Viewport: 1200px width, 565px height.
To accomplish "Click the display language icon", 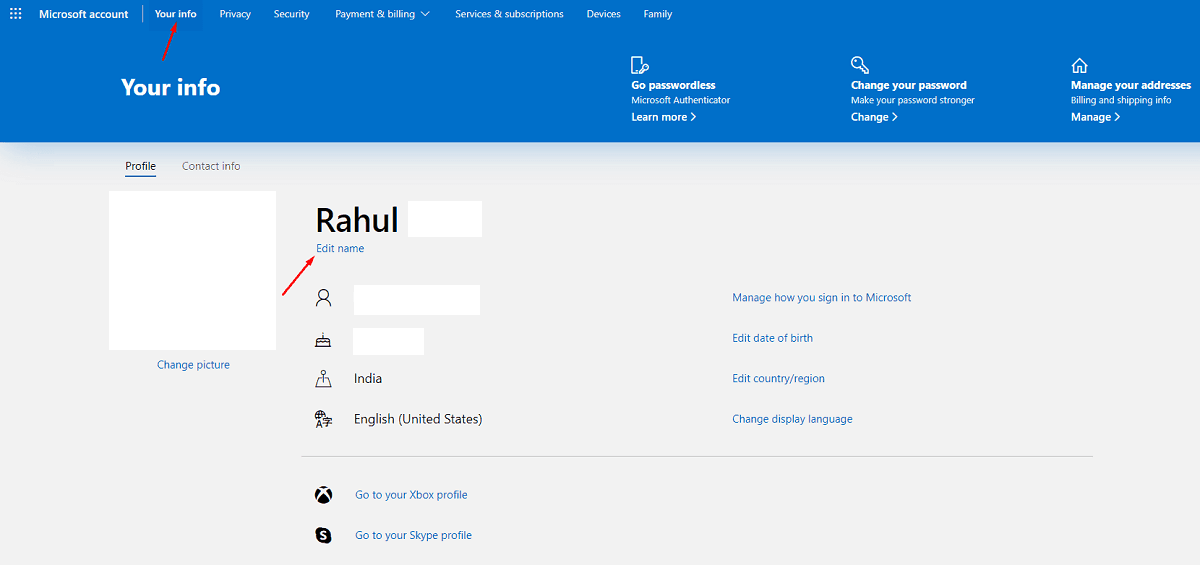I will [x=323, y=419].
